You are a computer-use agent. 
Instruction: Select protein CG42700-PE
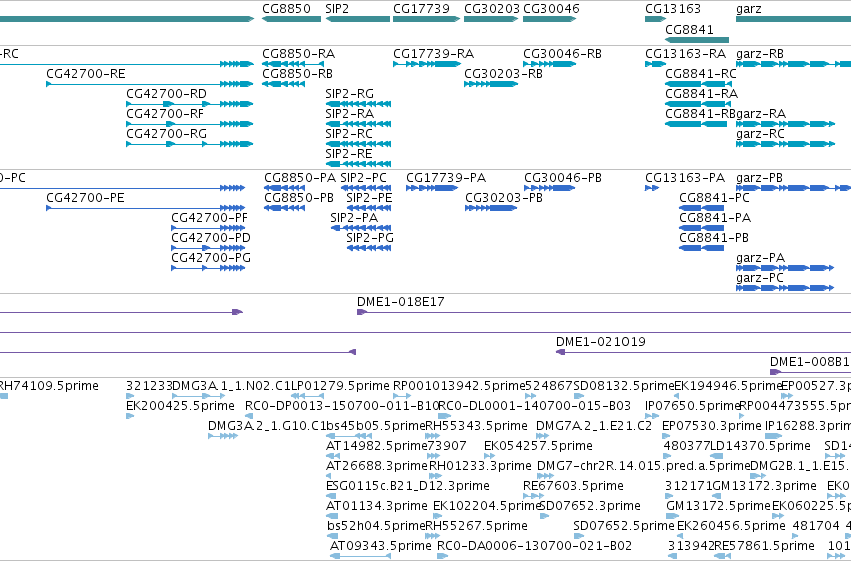point(145,208)
